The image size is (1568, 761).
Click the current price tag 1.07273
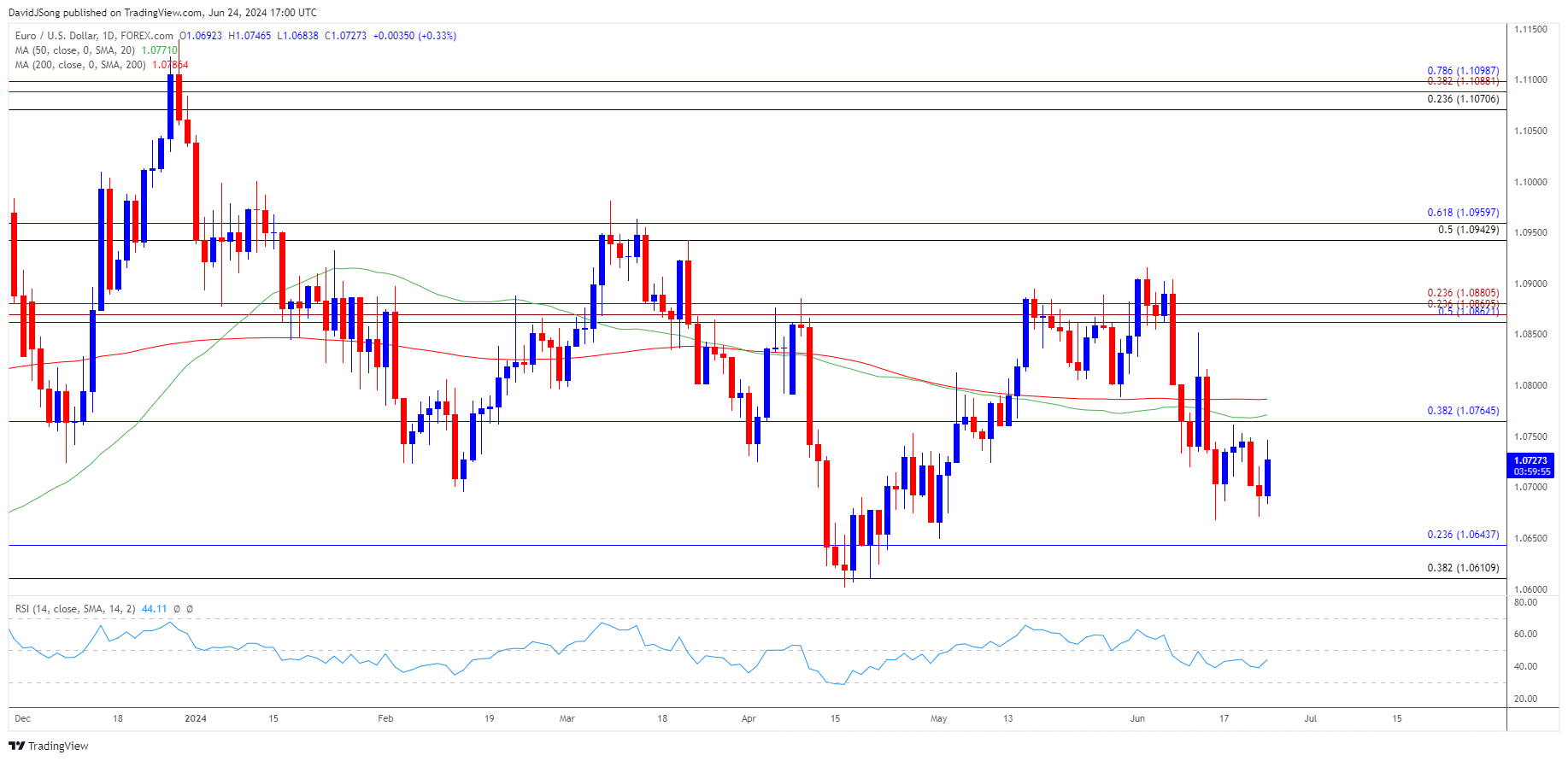[1530, 460]
